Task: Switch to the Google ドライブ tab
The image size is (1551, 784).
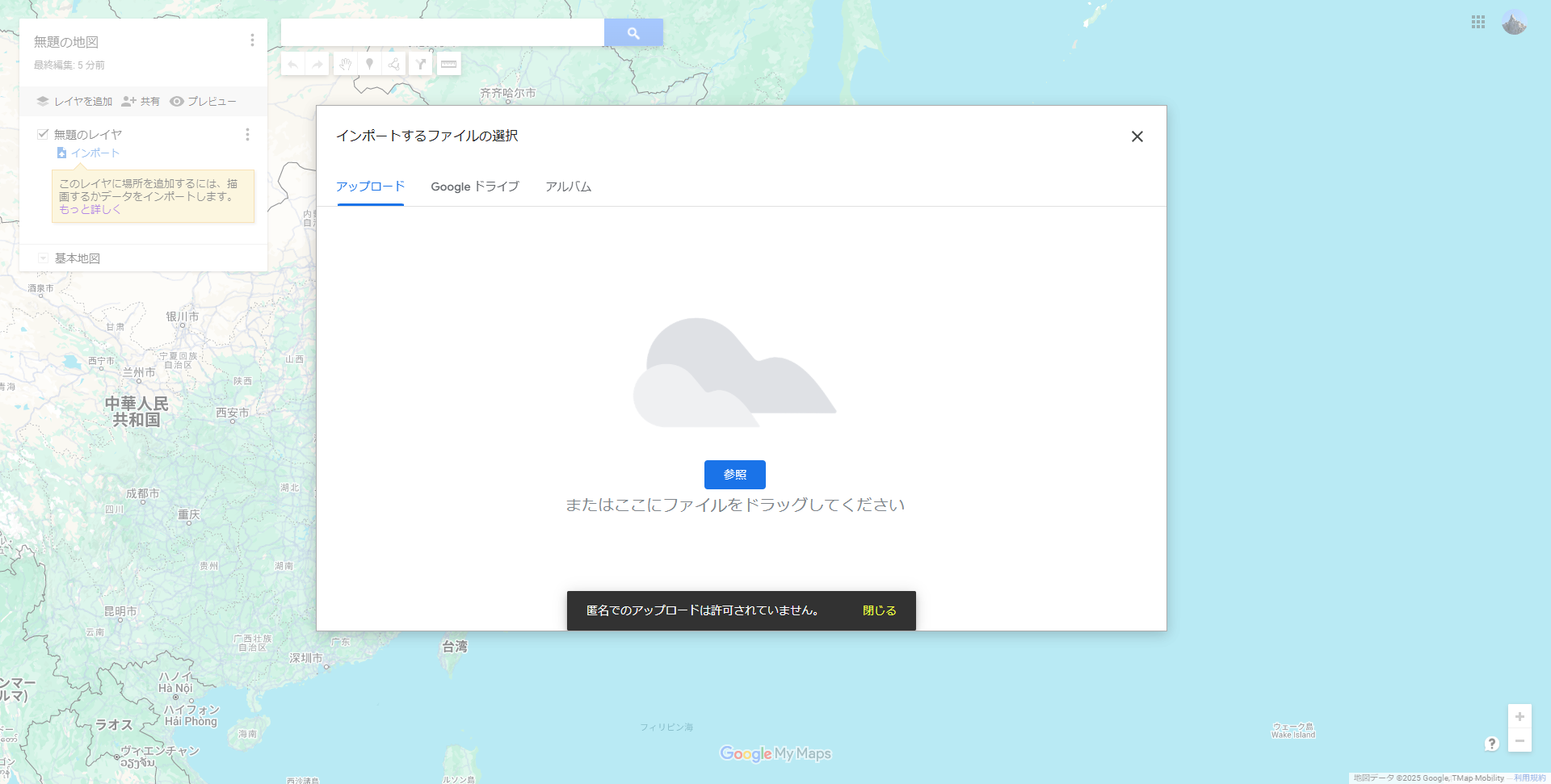Action: click(x=474, y=187)
